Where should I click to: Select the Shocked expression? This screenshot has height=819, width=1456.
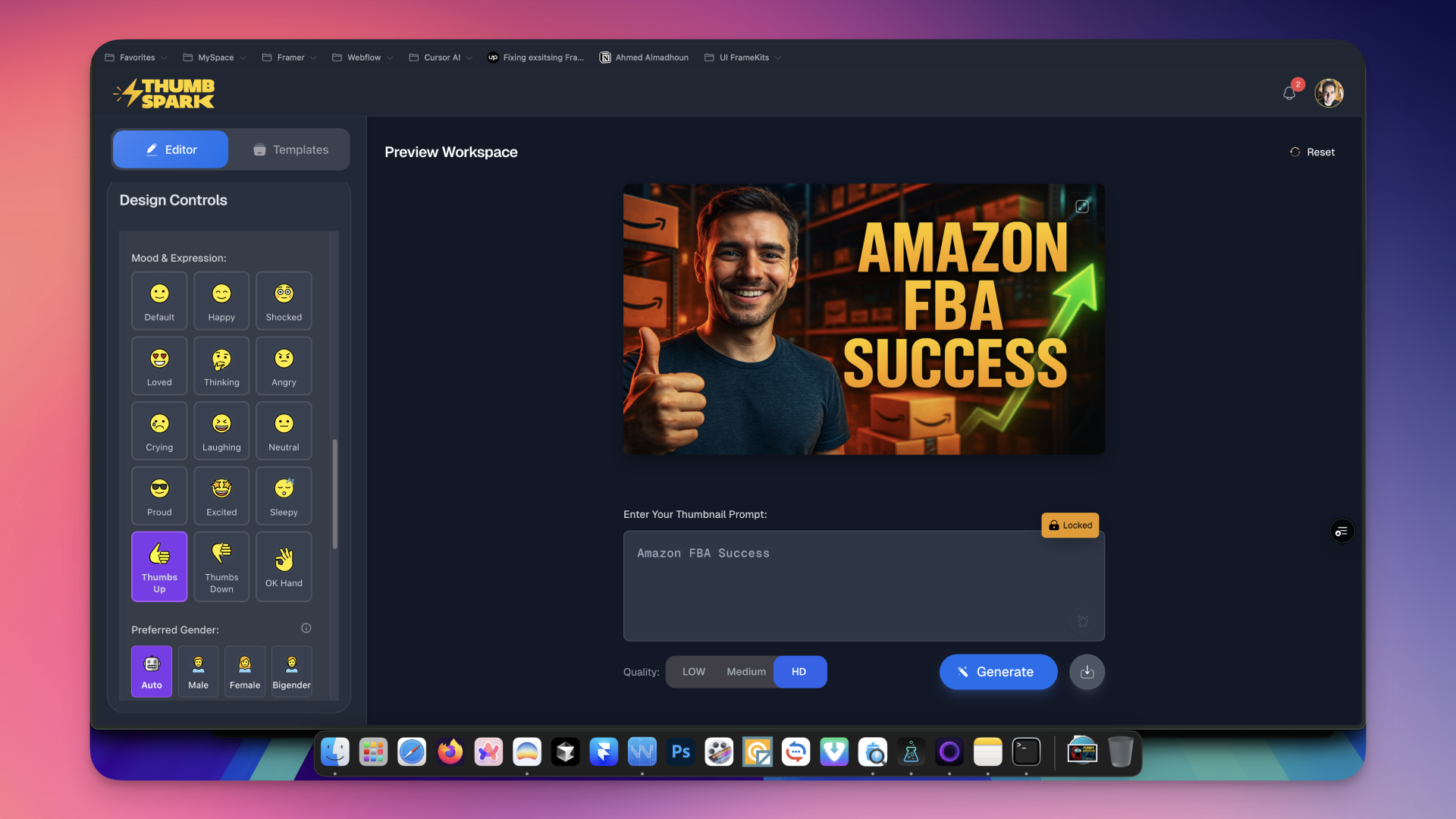(x=284, y=301)
